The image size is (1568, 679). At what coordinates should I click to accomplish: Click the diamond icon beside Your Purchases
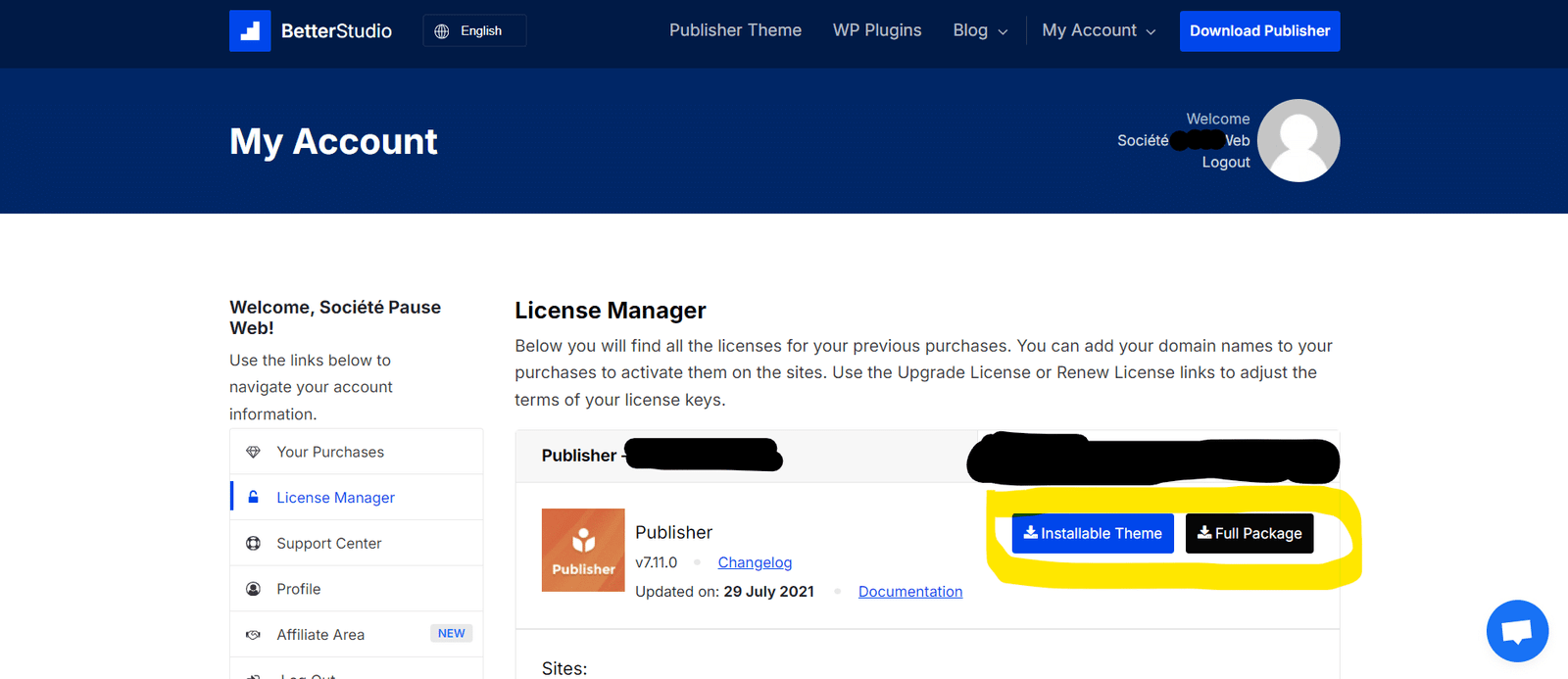click(x=254, y=452)
